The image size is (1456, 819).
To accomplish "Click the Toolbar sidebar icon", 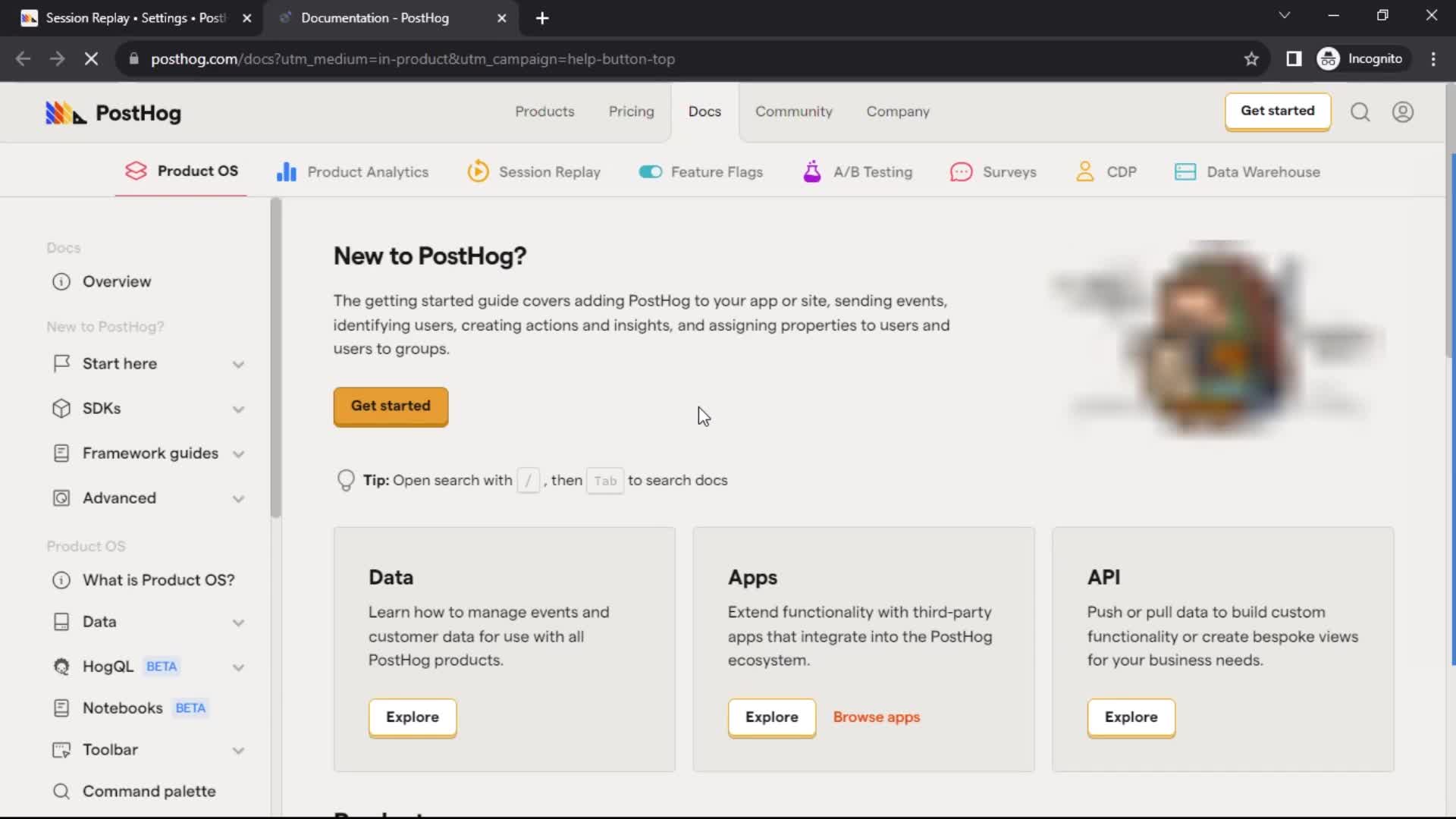I will pyautogui.click(x=61, y=750).
